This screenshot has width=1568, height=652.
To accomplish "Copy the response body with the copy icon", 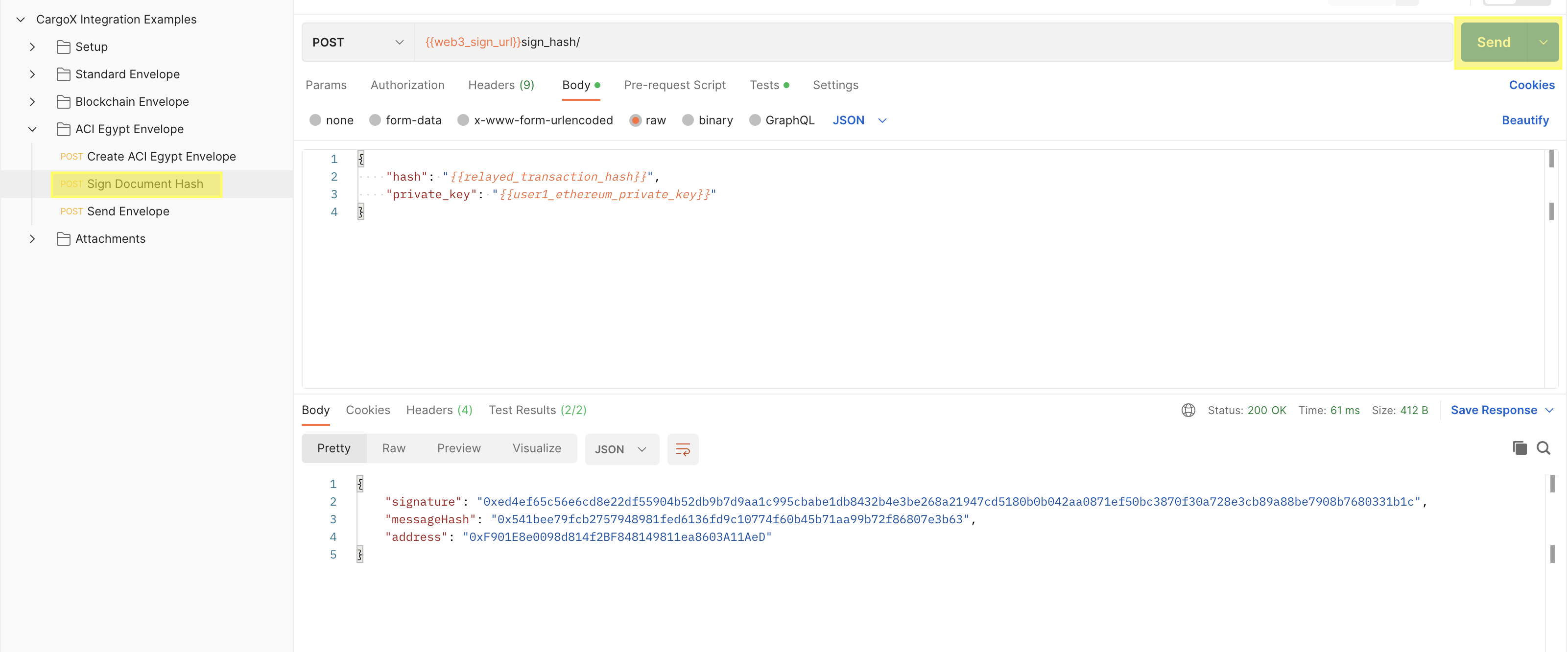I will click(1520, 448).
